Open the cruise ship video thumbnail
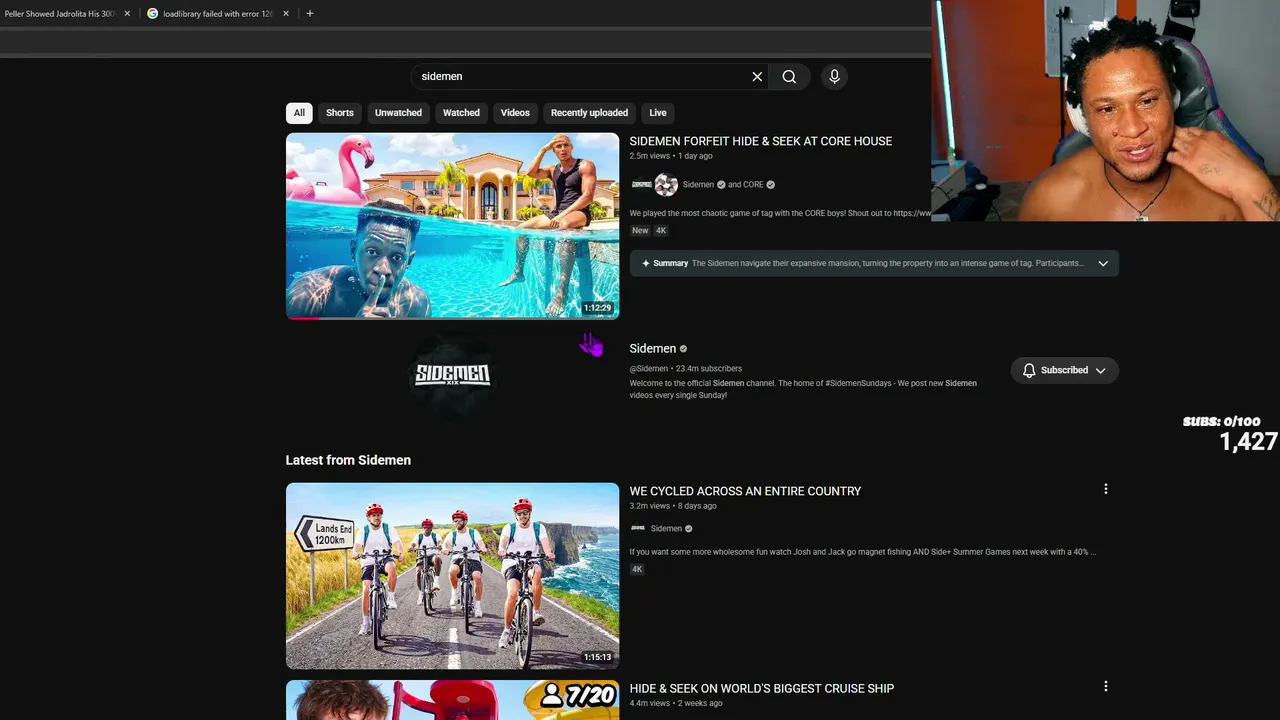The width and height of the screenshot is (1280, 720). tap(452, 700)
